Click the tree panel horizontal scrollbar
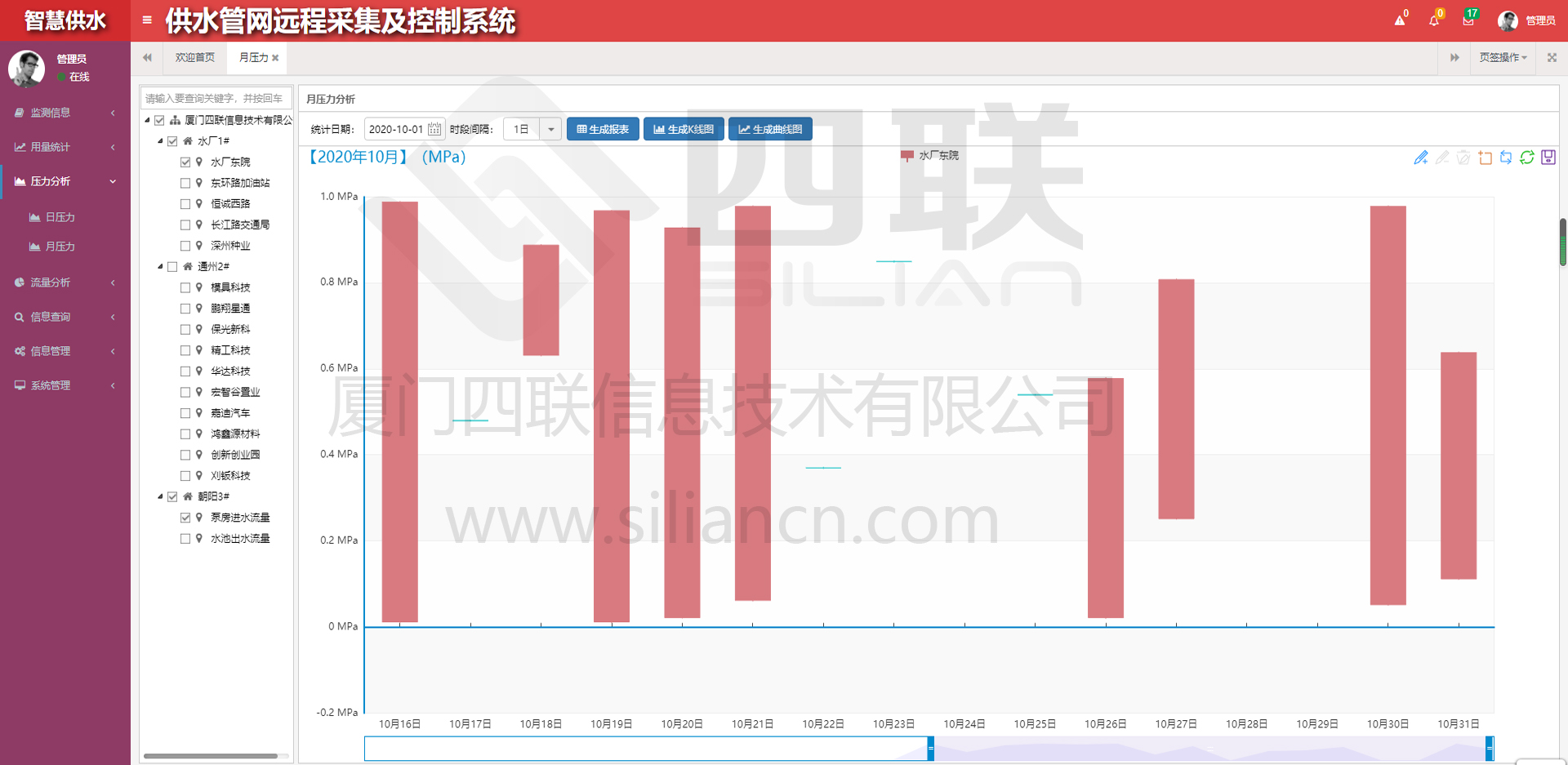 211,756
